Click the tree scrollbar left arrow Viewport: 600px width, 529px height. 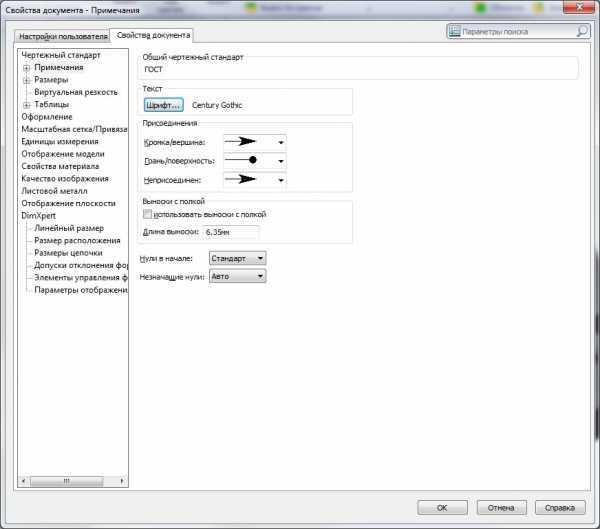23,481
